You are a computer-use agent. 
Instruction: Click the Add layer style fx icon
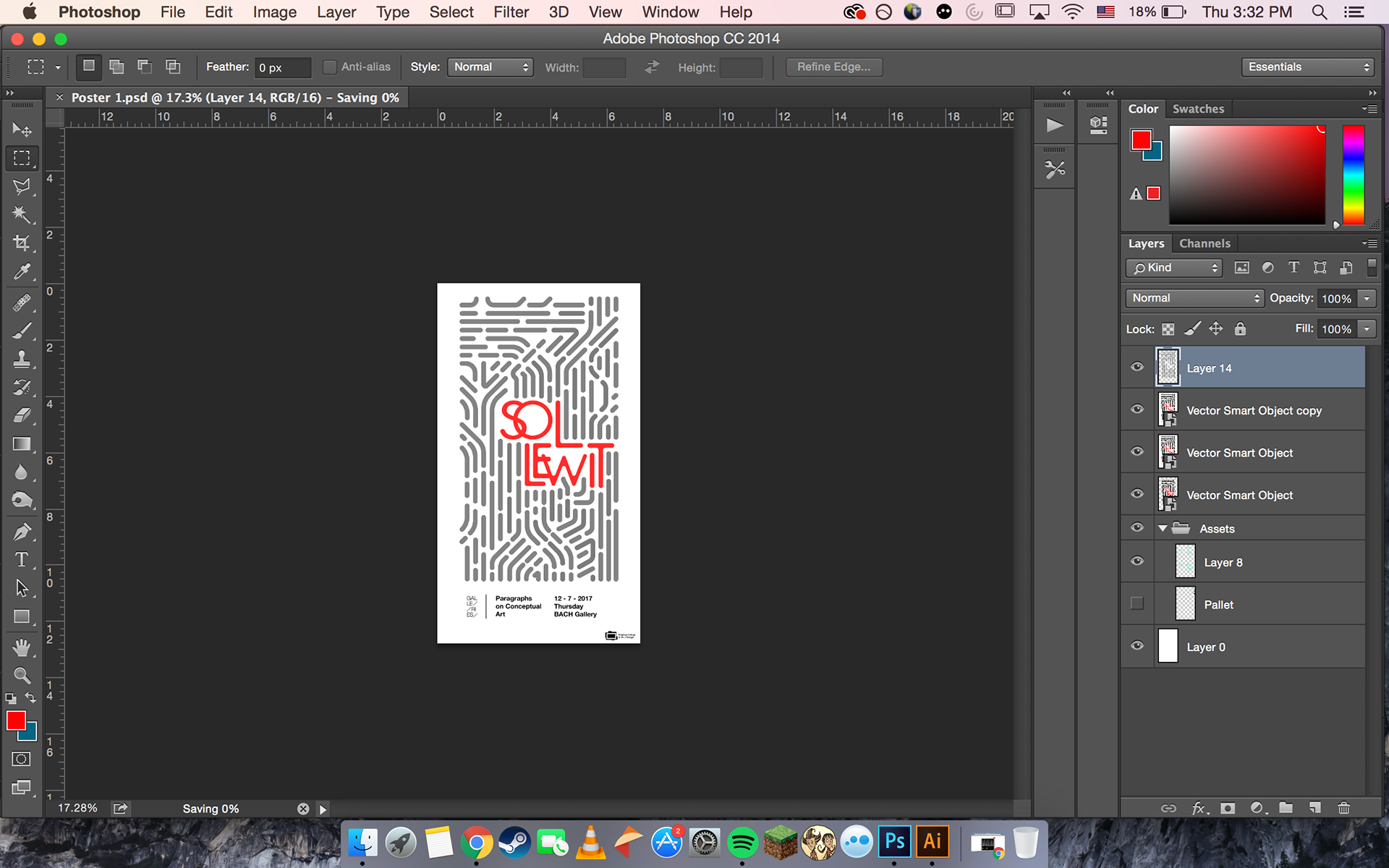[1199, 808]
